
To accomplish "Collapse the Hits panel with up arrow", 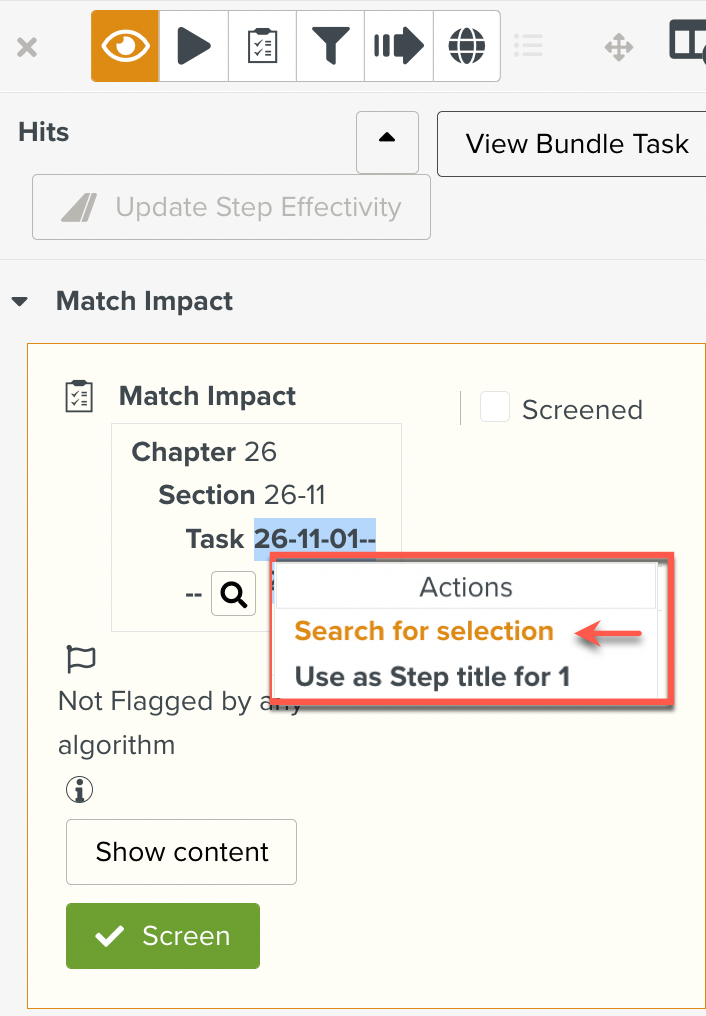I will [387, 142].
